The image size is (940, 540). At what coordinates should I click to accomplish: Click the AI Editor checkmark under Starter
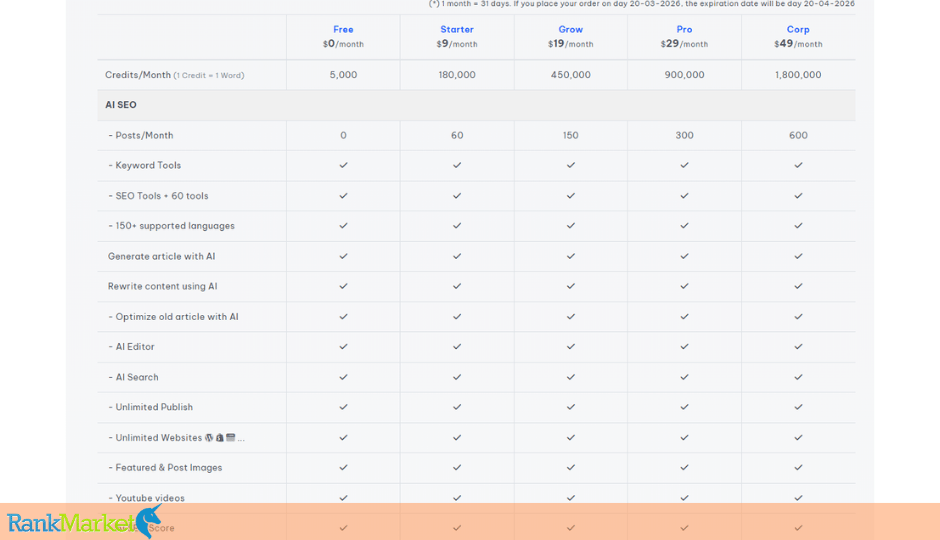457,346
